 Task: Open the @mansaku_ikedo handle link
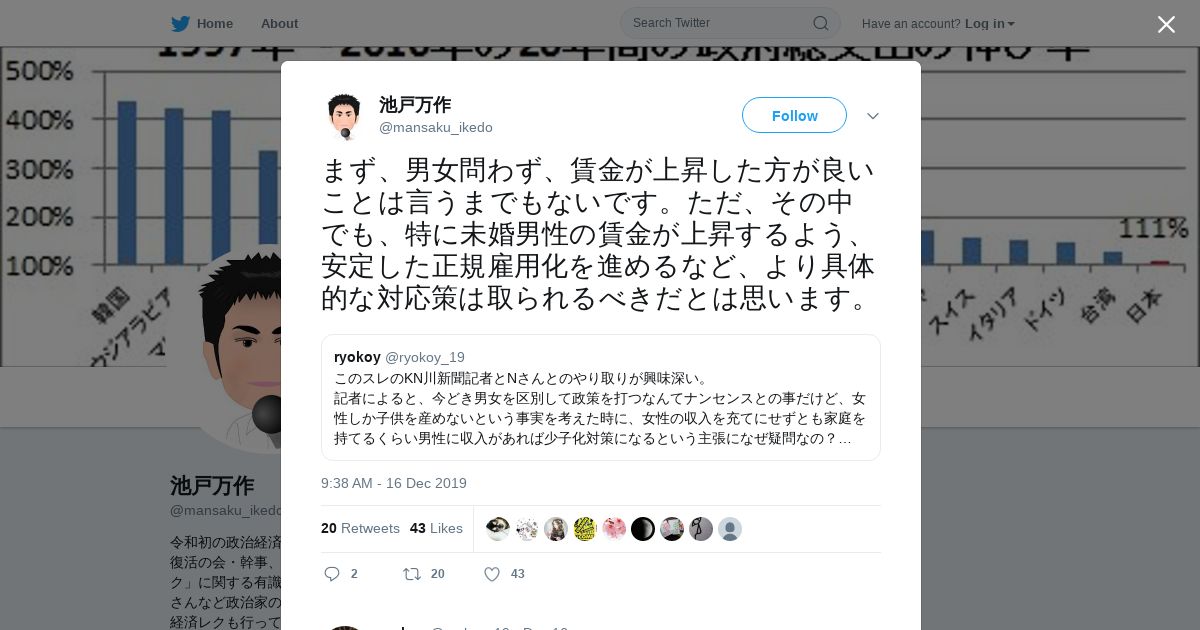coord(436,127)
